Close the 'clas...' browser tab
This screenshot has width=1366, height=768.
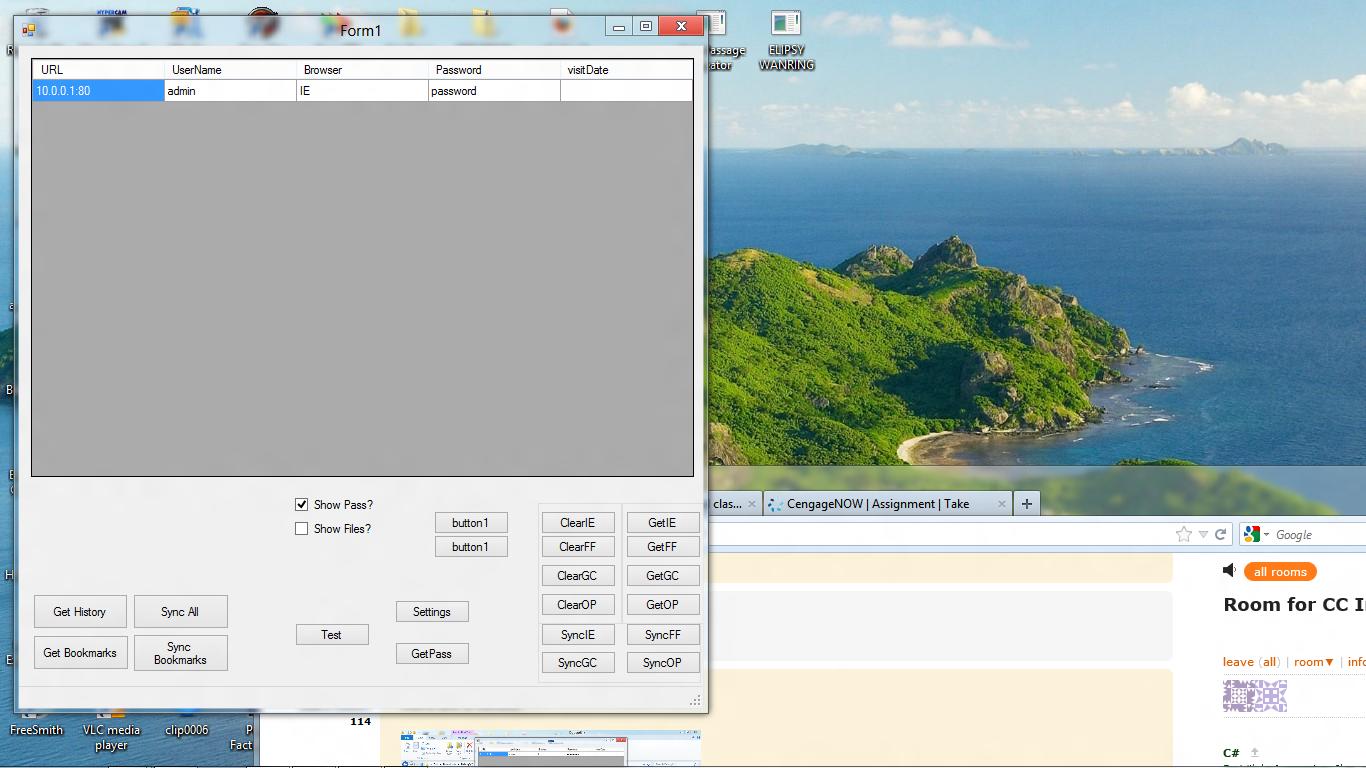(x=752, y=504)
